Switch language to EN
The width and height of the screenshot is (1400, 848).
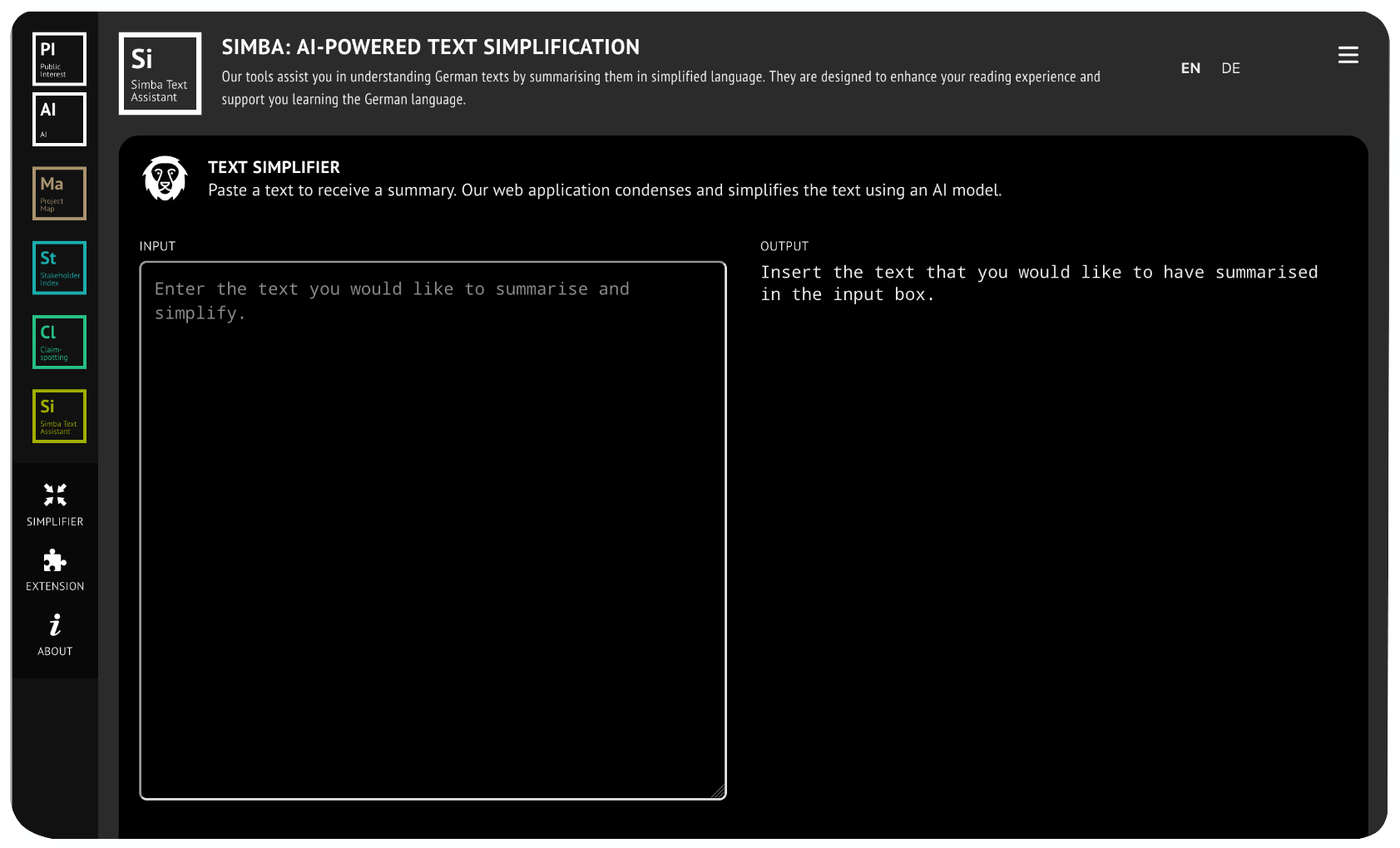point(1190,68)
